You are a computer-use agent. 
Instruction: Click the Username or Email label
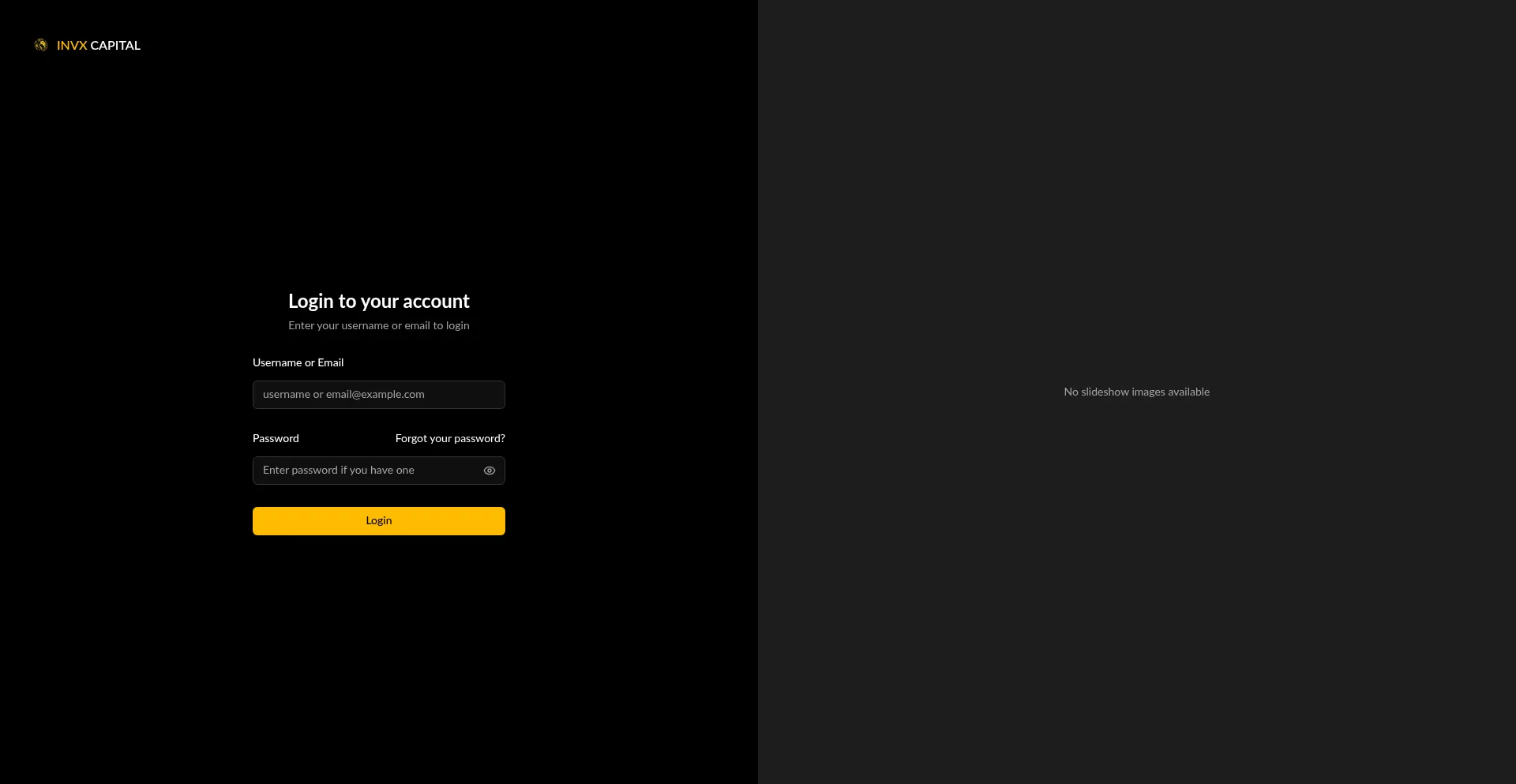coord(298,362)
